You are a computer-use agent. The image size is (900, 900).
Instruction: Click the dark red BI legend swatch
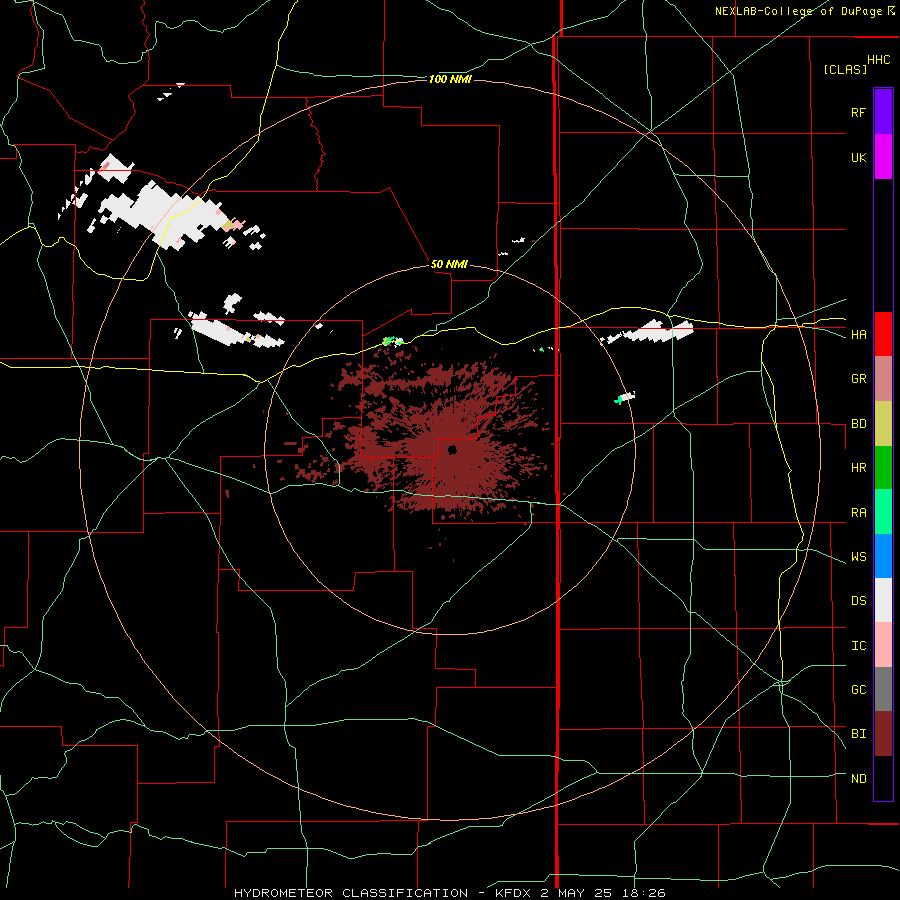(883, 734)
